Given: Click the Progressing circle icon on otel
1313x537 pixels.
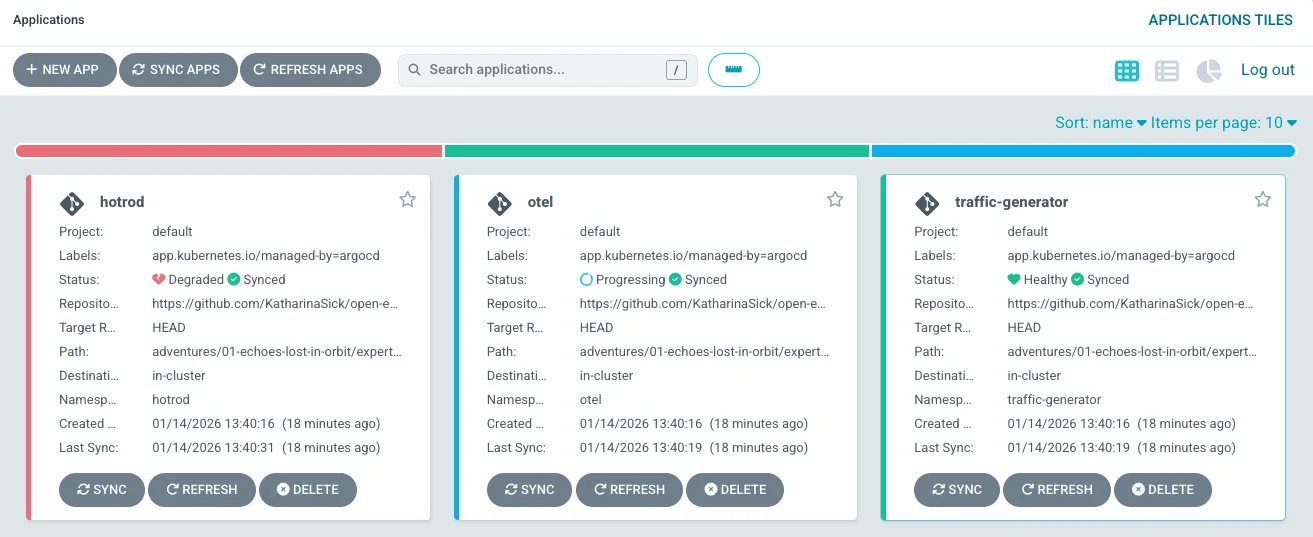Looking at the screenshot, I should click(x=586, y=280).
